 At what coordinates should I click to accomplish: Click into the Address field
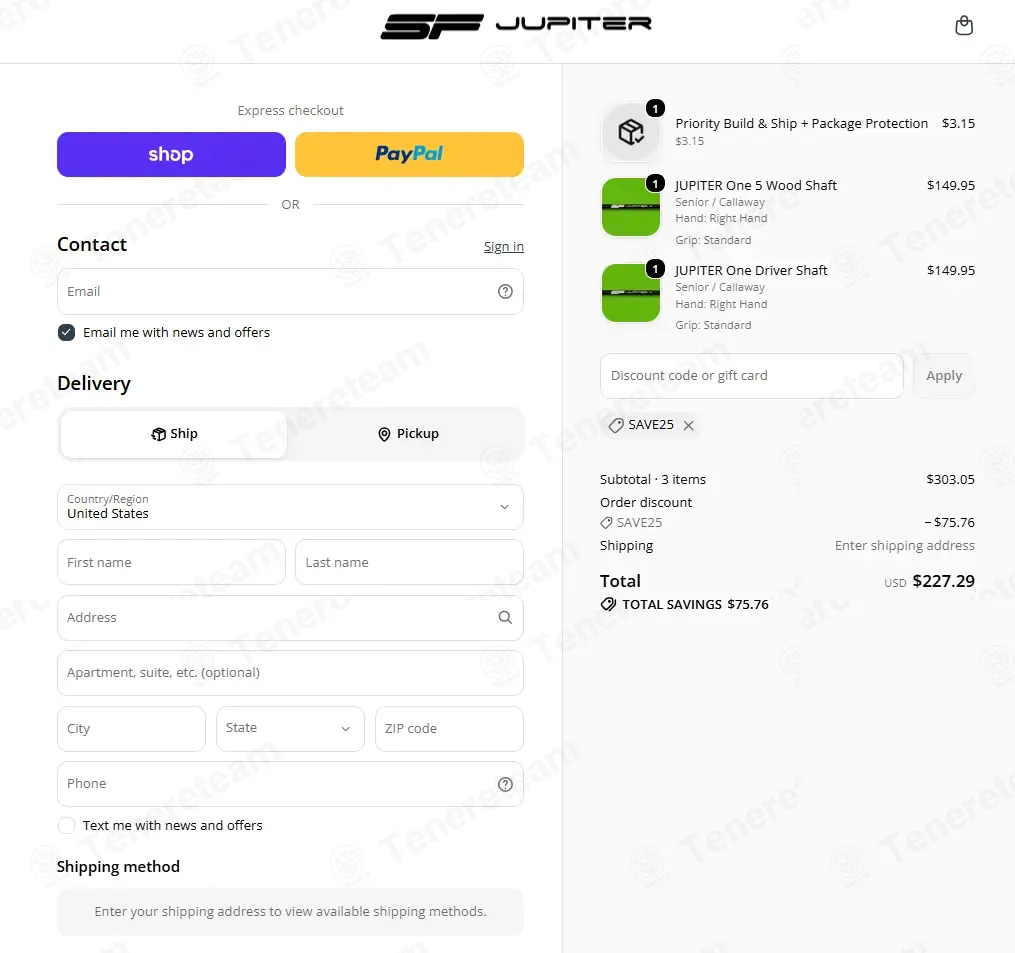pyautogui.click(x=290, y=618)
